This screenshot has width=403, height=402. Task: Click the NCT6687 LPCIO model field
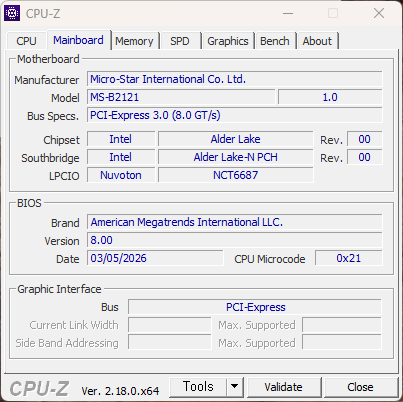click(x=236, y=175)
